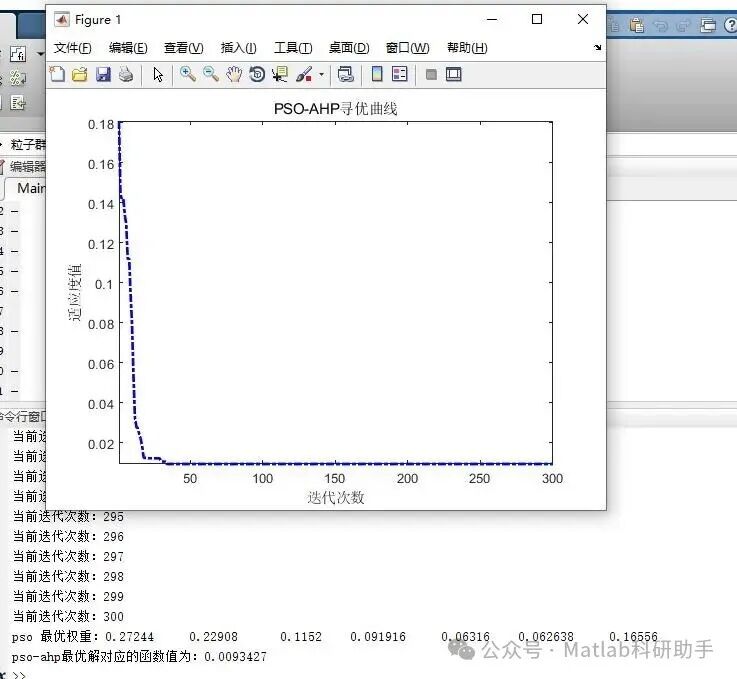Viewport: 737px width, 679px height.
Task: Open a file using the folder icon
Action: point(80,74)
